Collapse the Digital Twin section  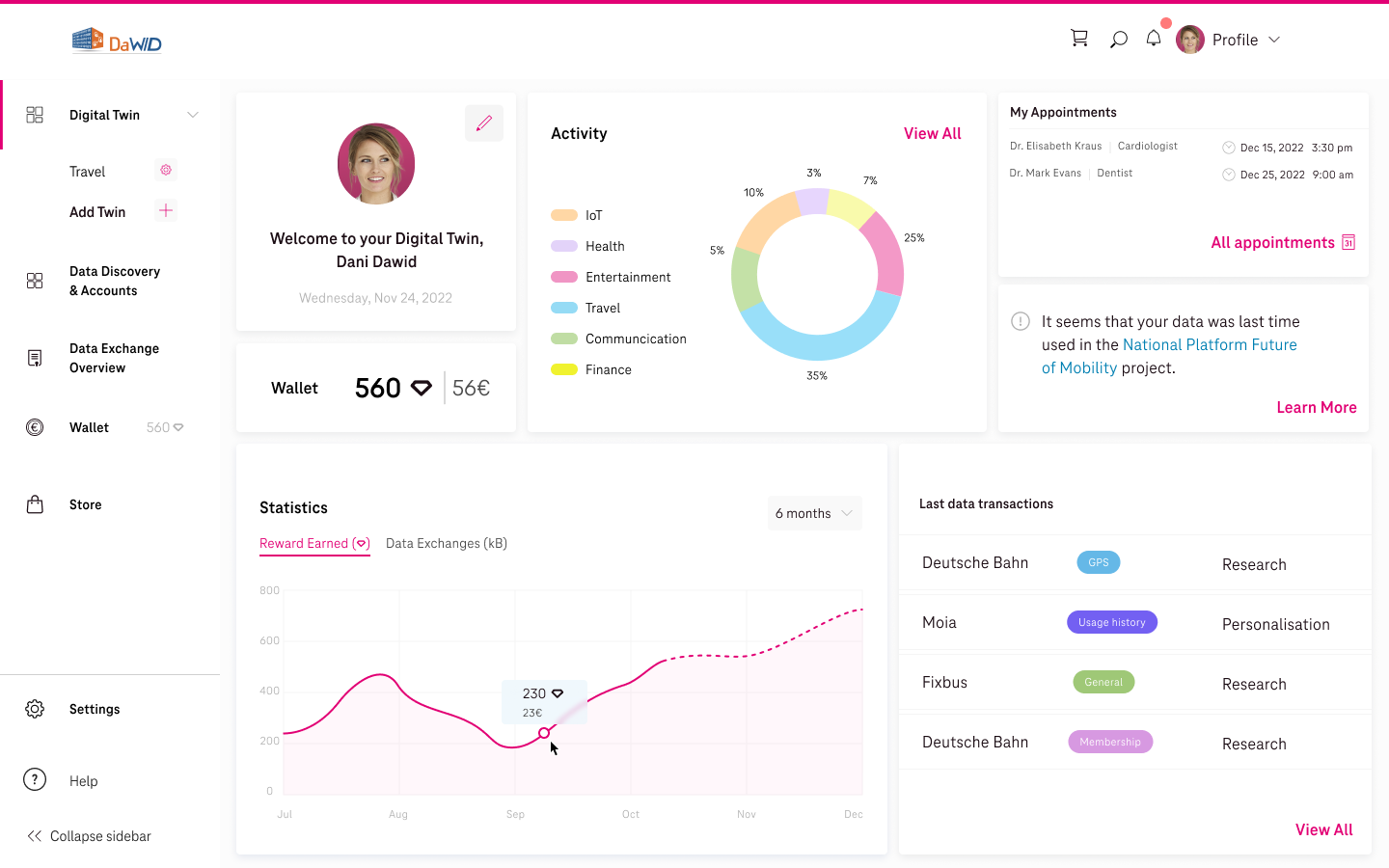[192, 114]
